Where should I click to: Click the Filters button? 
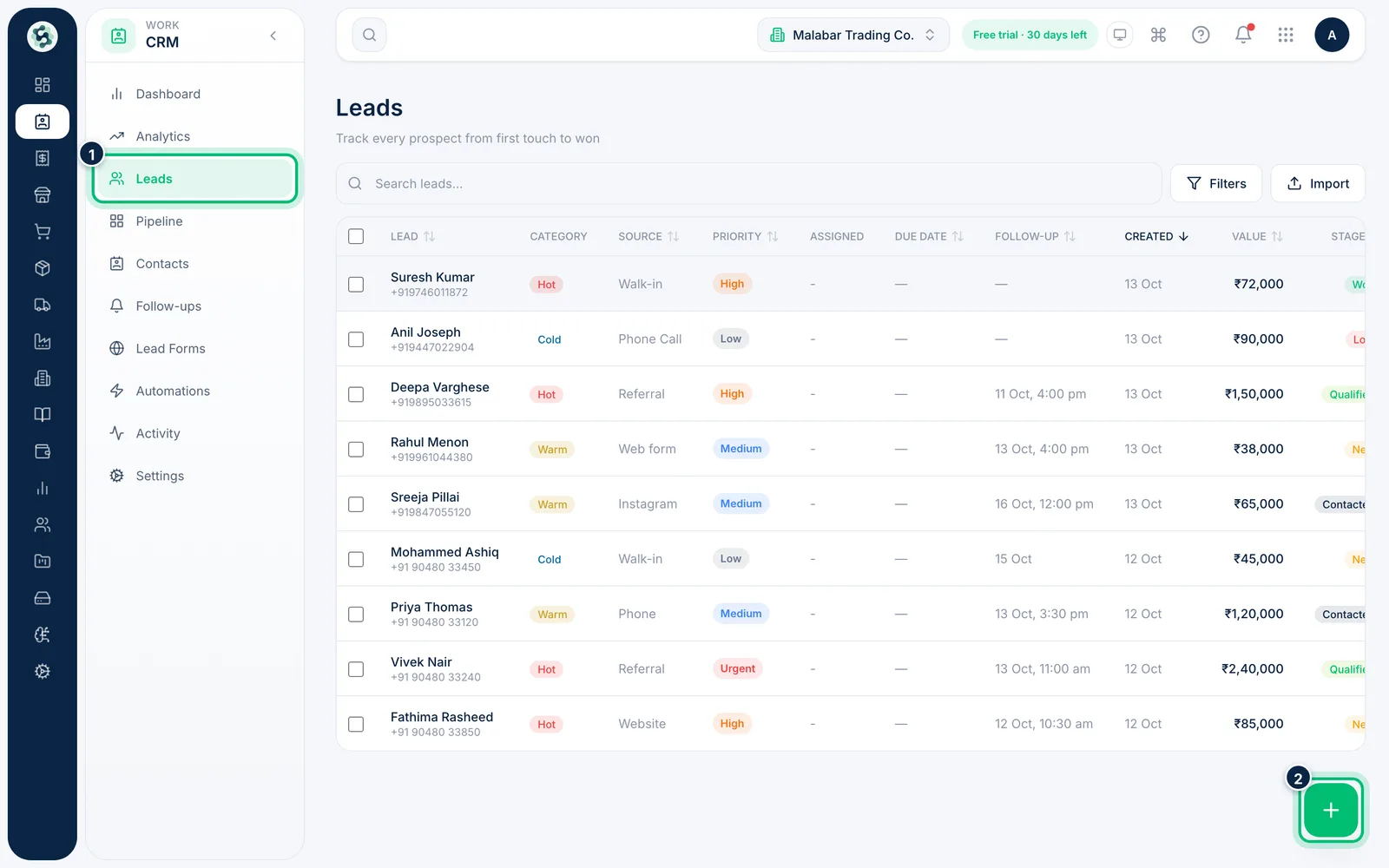(1216, 183)
